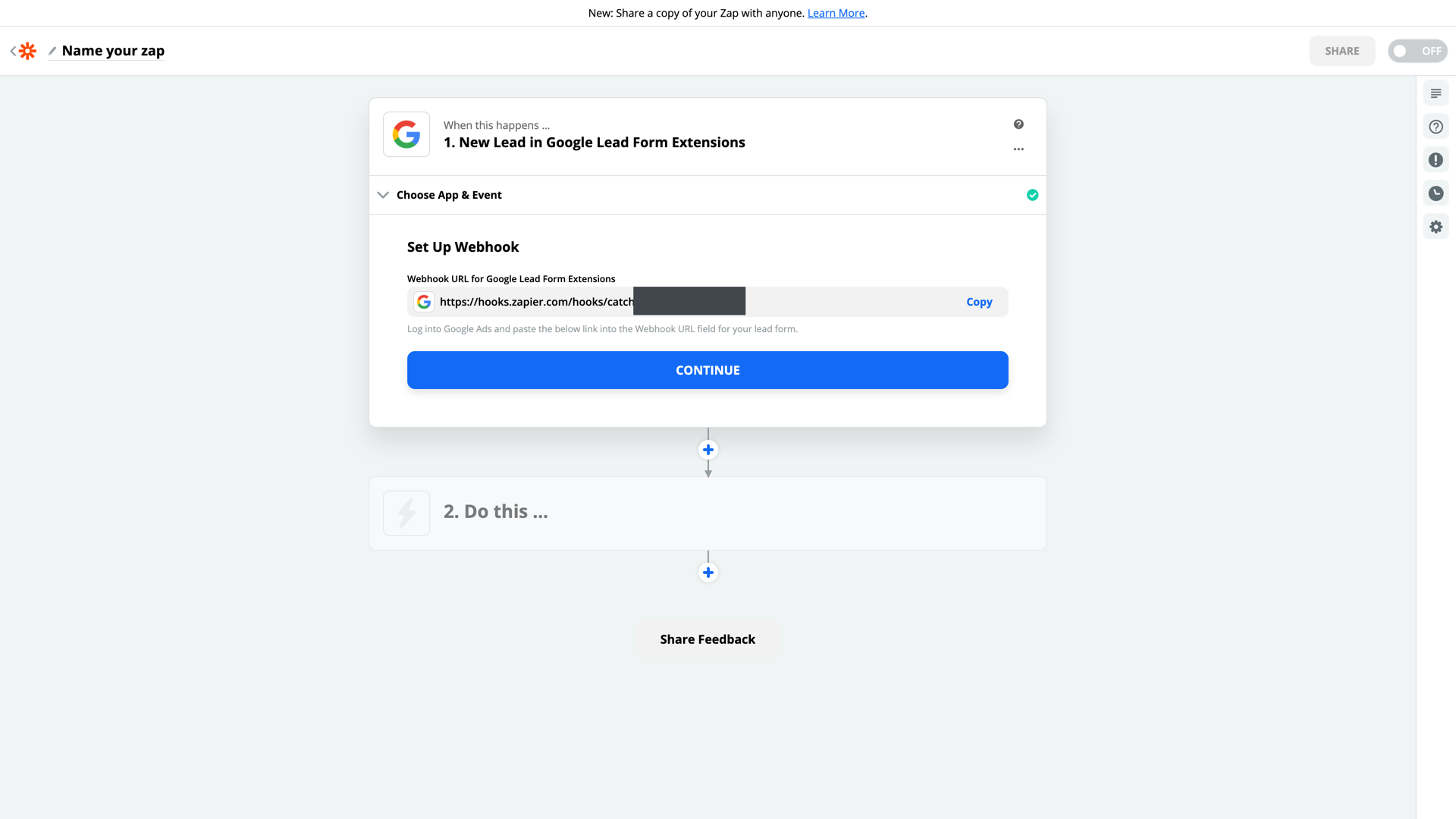Open the clock history sidebar icon
The width and height of the screenshot is (1456, 819).
point(1436,193)
